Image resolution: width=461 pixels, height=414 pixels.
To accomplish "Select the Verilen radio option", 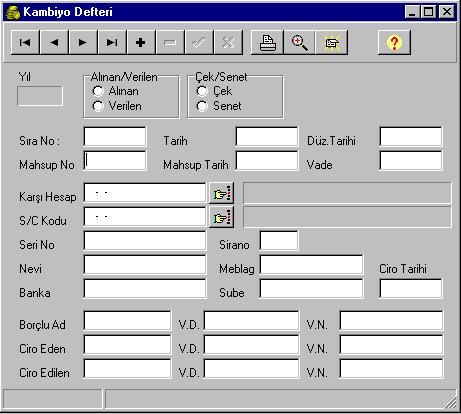I will point(98,106).
